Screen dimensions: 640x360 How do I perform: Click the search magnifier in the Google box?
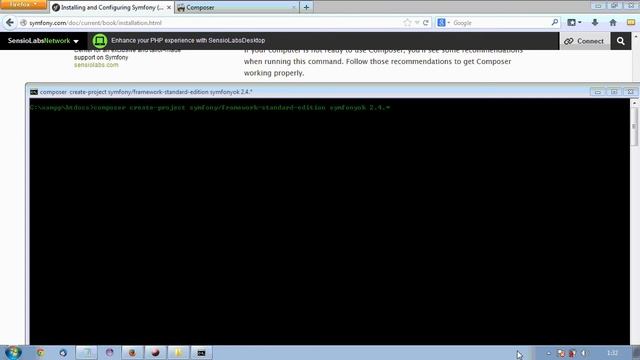554,22
